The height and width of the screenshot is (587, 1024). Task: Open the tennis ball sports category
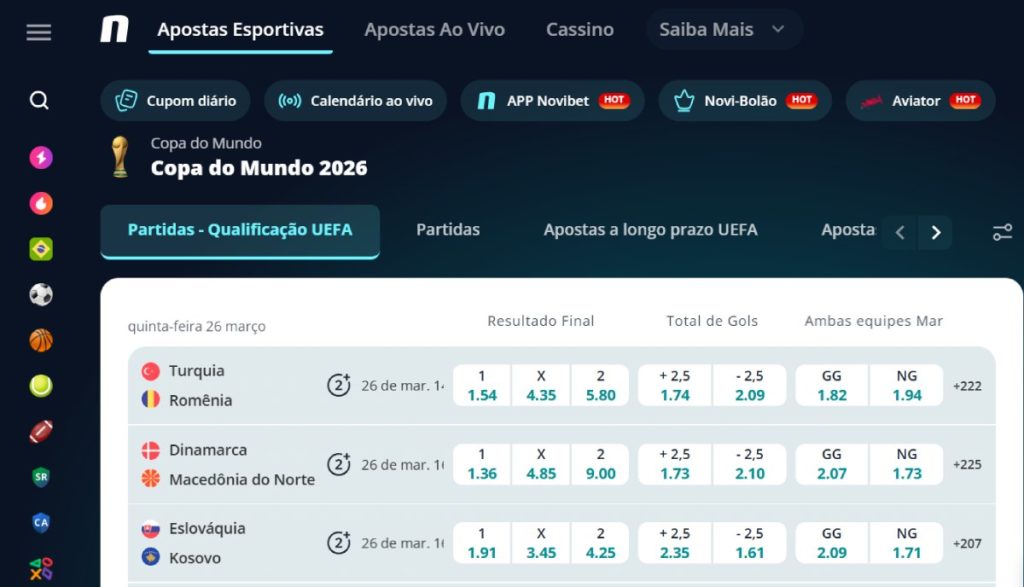(38, 388)
